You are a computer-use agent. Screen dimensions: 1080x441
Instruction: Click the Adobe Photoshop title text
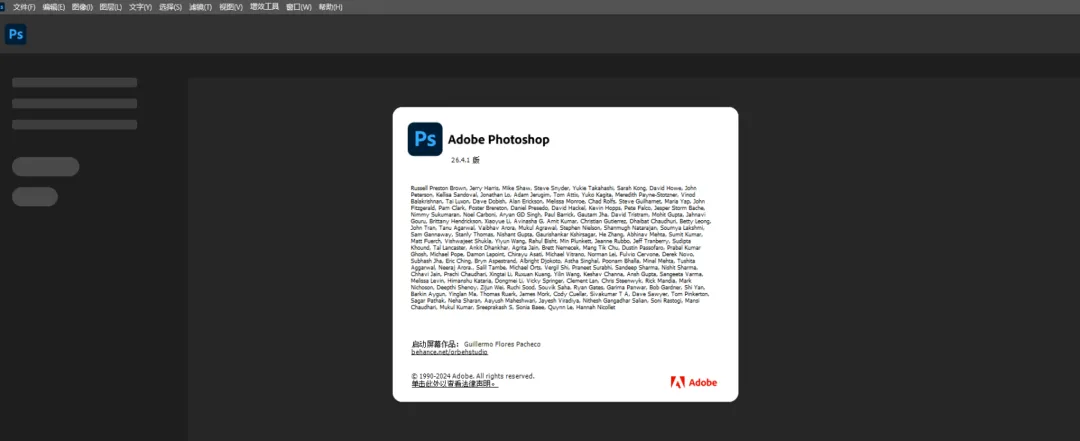pos(499,140)
